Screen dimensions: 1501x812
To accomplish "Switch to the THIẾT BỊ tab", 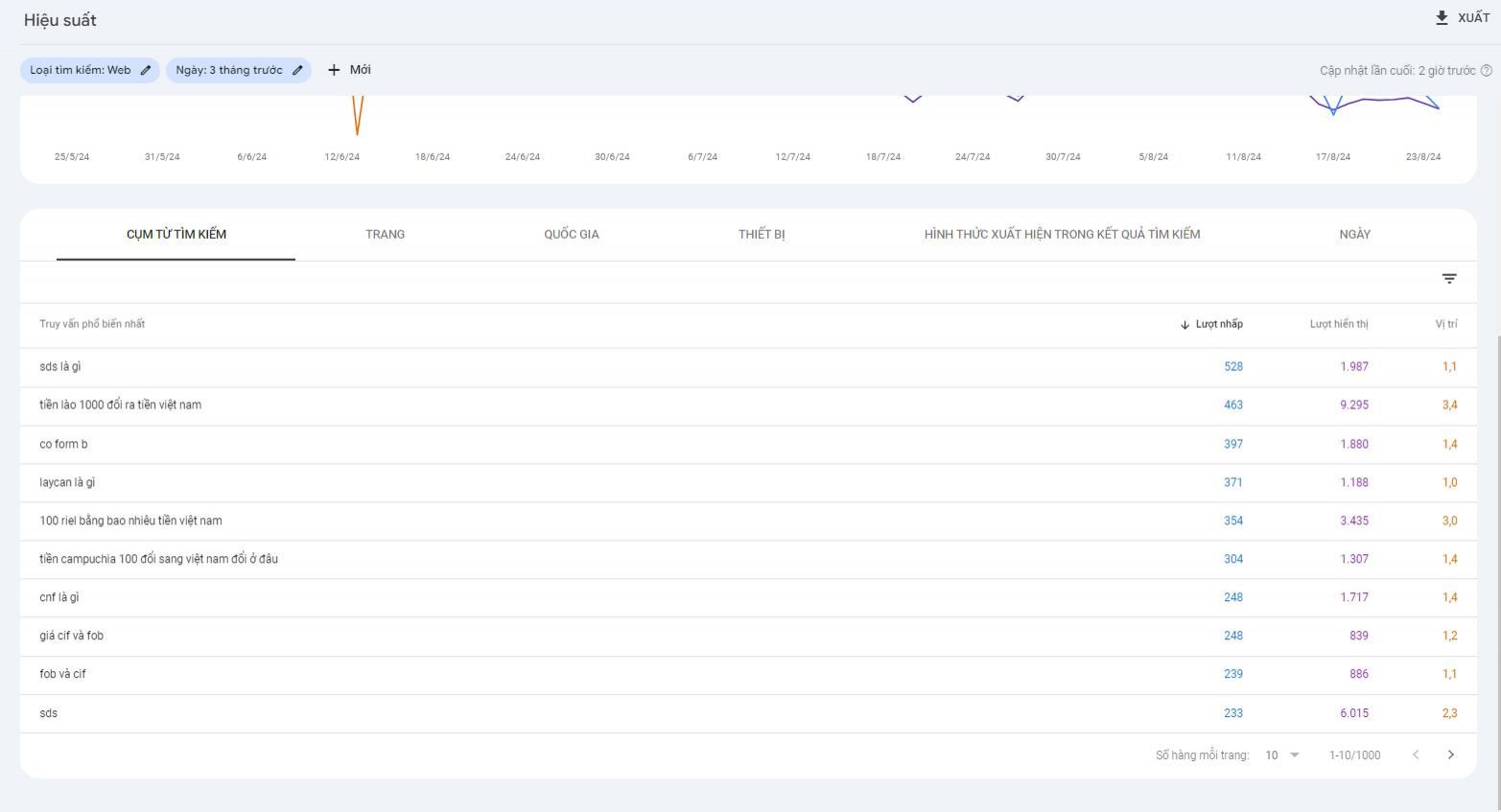I will pos(762,234).
